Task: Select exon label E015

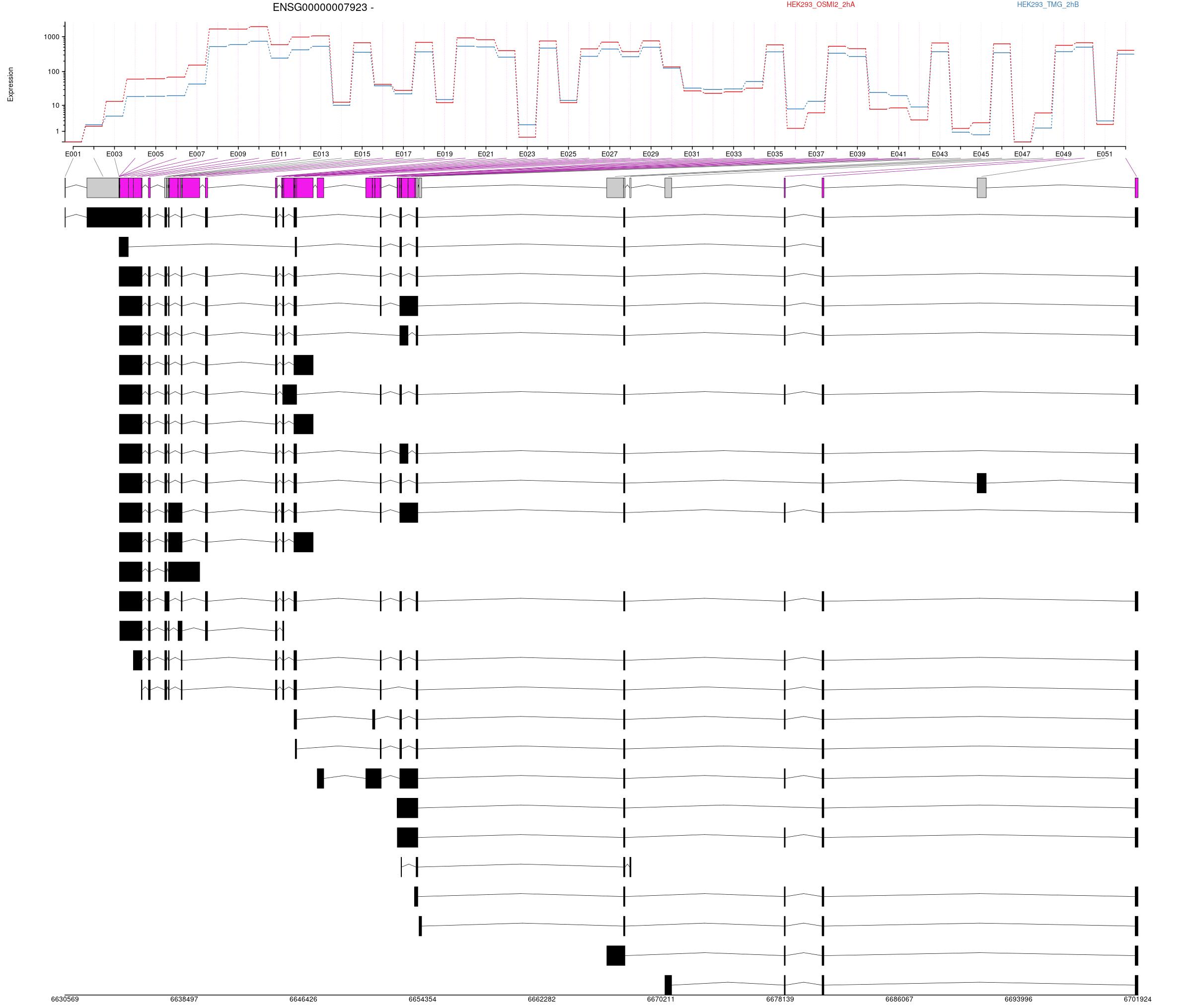Action: click(362, 154)
